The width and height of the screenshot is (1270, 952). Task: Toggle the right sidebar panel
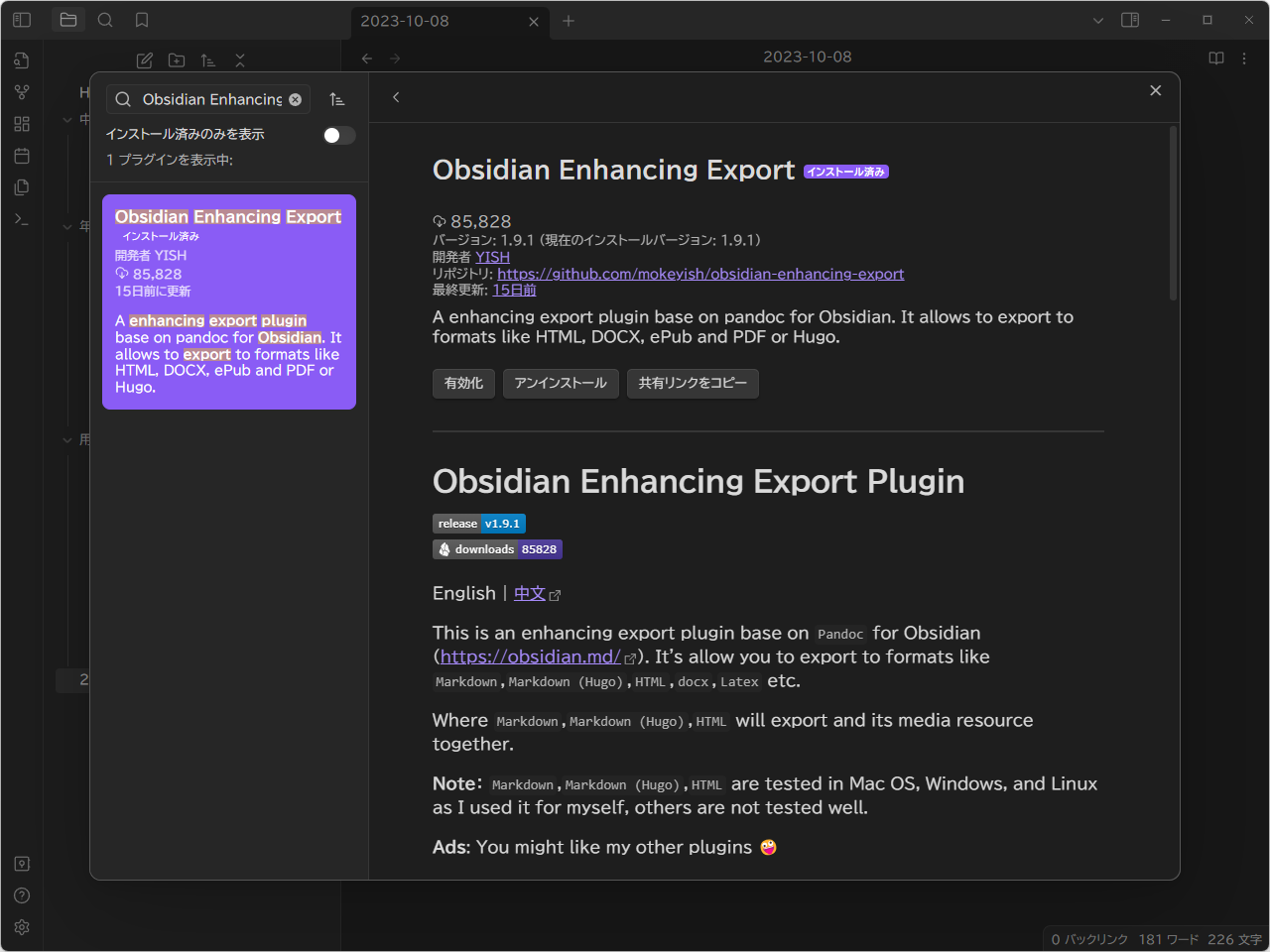click(1130, 20)
